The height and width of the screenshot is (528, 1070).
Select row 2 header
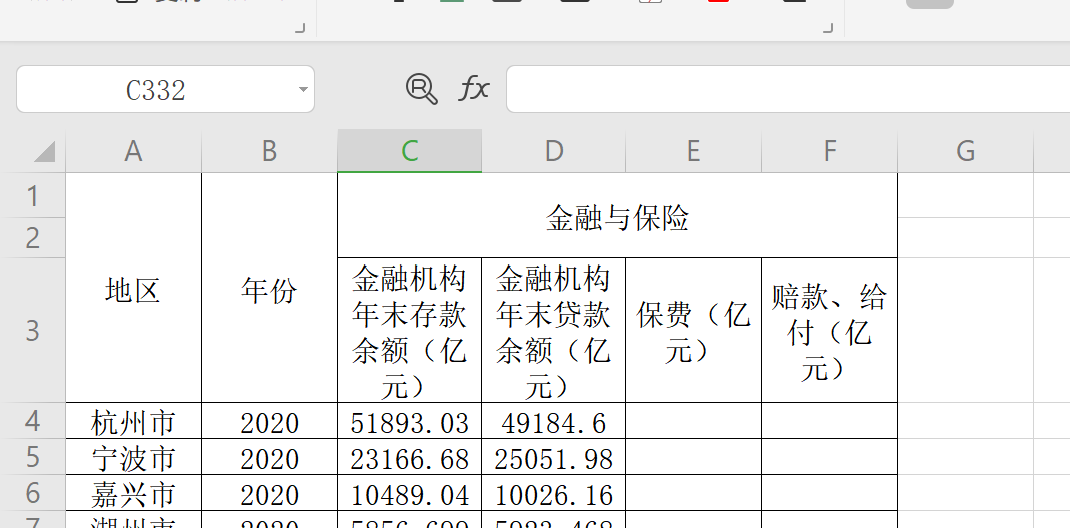pos(33,238)
